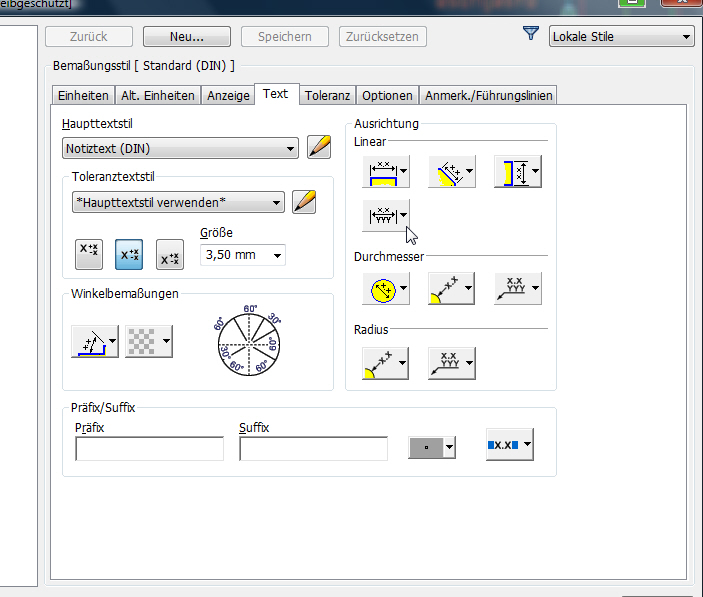Open vertical linear dimension orientation icon
Image resolution: width=703 pixels, height=597 pixels.
tap(513, 172)
